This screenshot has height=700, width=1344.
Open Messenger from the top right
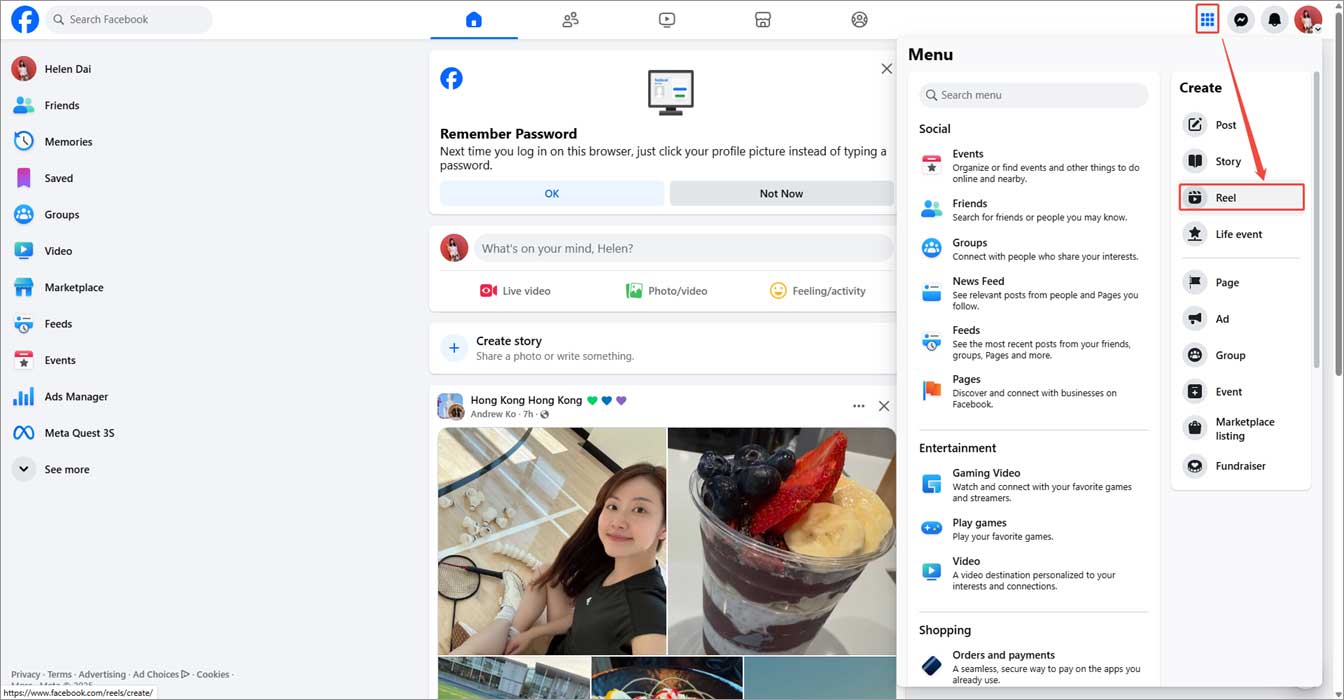coord(1241,19)
